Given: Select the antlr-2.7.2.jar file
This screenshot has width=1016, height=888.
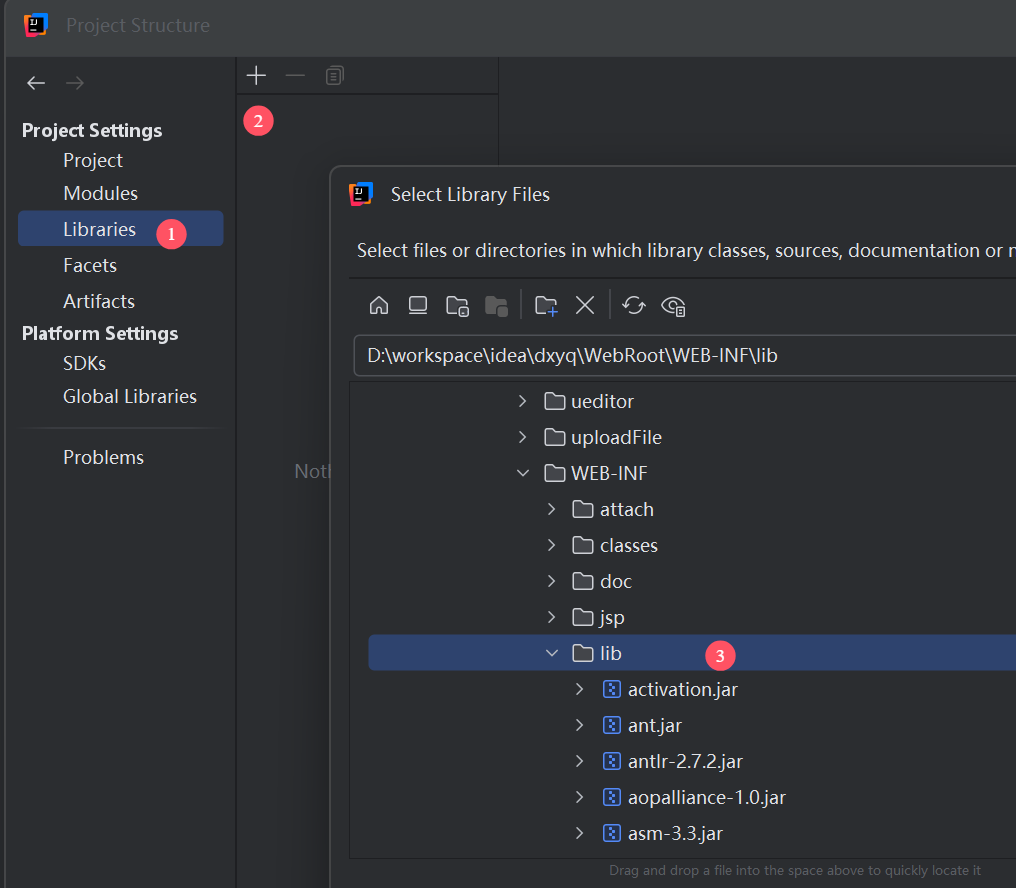Looking at the screenshot, I should 684,762.
